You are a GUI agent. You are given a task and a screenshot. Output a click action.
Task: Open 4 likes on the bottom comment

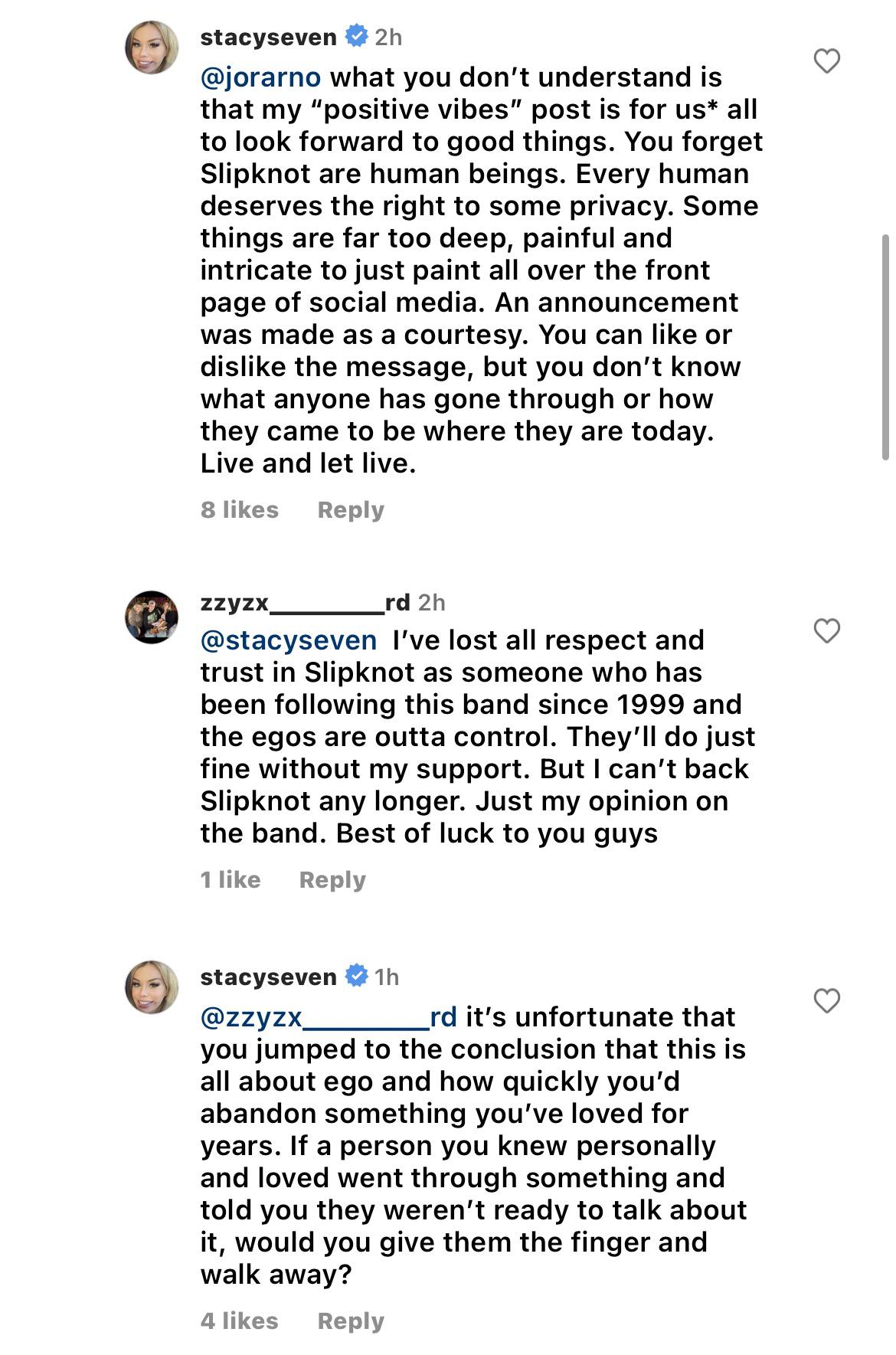pyautogui.click(x=238, y=1321)
